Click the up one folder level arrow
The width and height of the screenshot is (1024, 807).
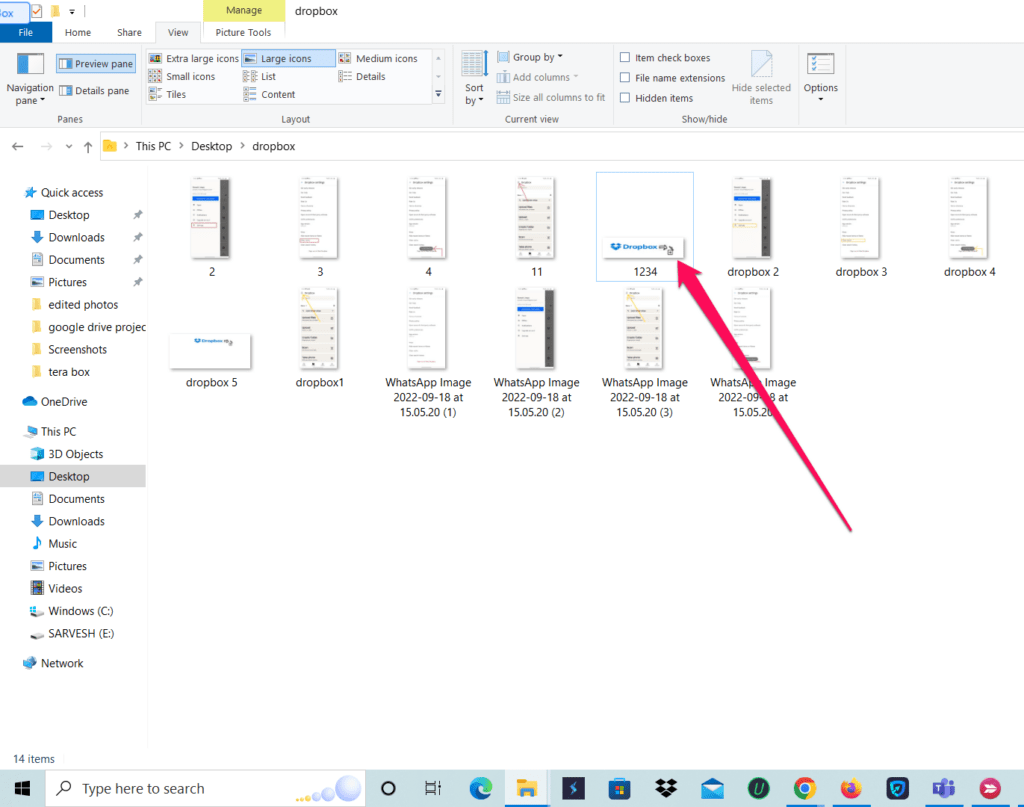(x=88, y=146)
